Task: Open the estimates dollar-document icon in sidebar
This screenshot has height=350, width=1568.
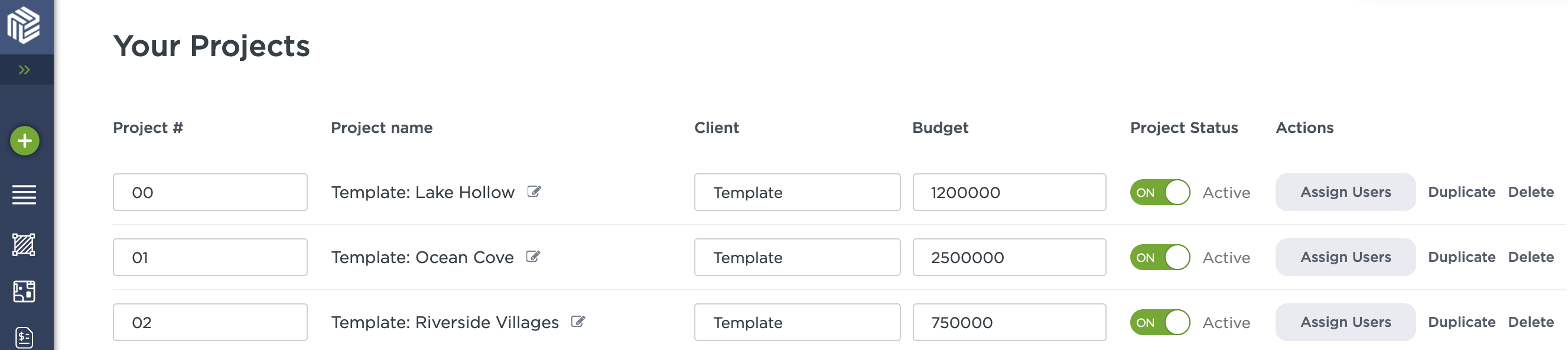Action: coord(24,335)
